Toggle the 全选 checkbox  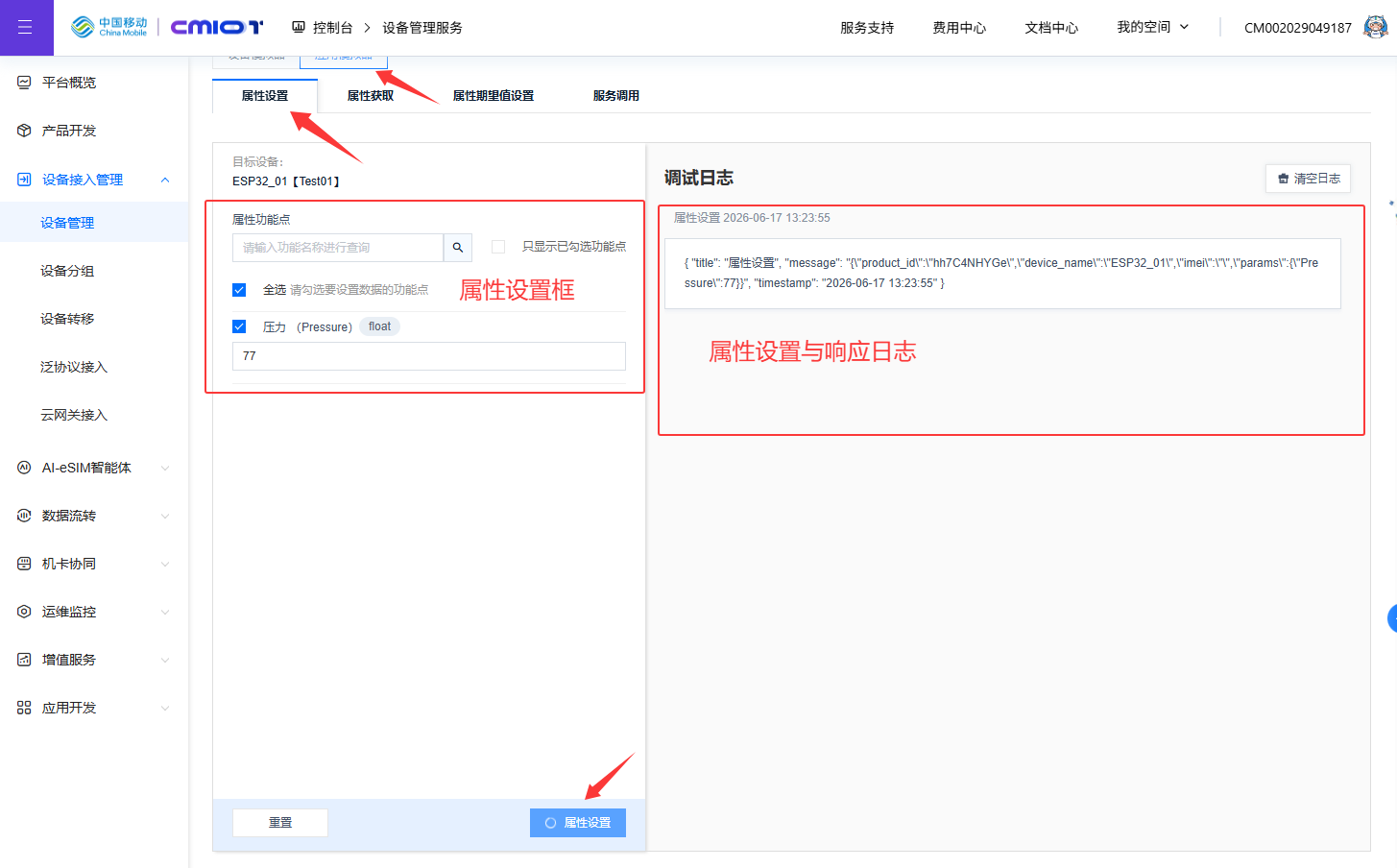pos(239,290)
